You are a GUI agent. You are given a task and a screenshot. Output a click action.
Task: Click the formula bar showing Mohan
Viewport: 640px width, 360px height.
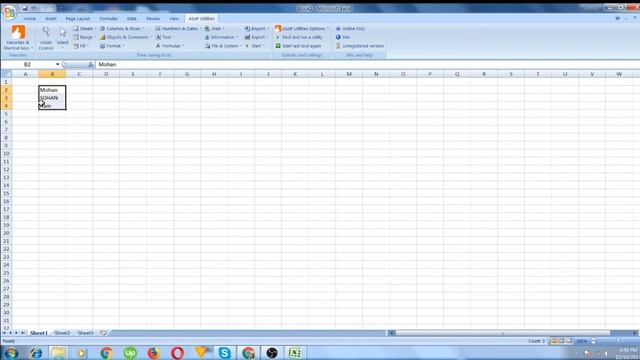[x=367, y=64]
